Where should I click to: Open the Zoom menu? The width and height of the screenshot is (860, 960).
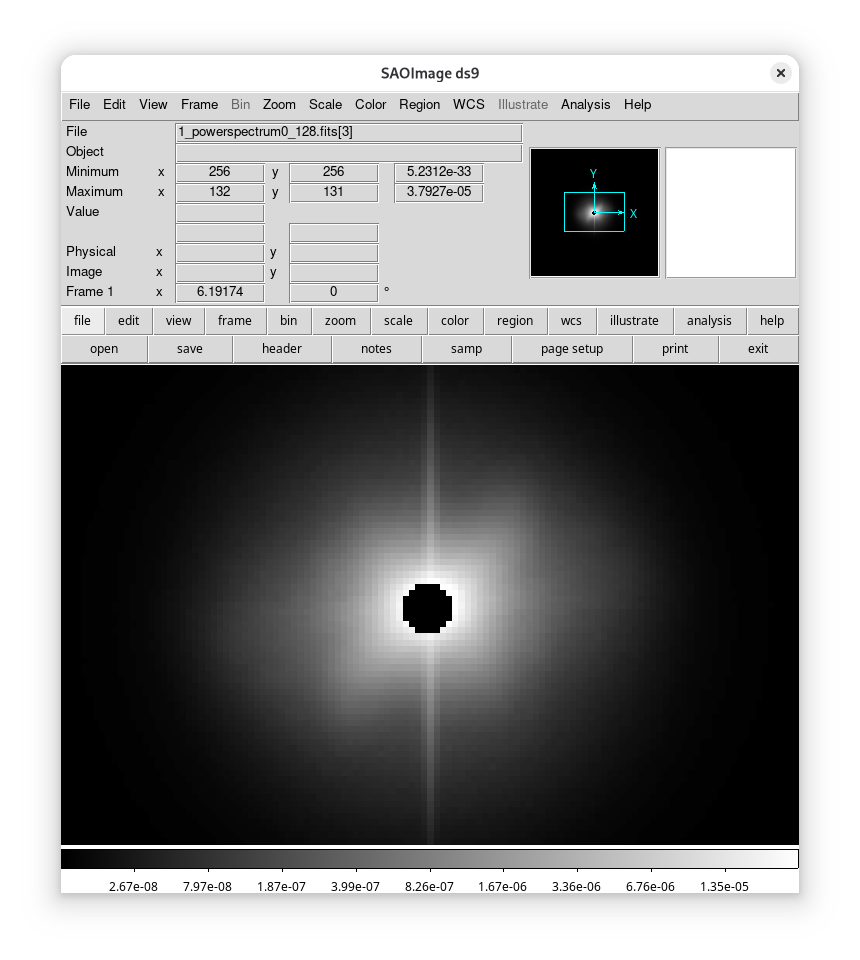(x=279, y=104)
